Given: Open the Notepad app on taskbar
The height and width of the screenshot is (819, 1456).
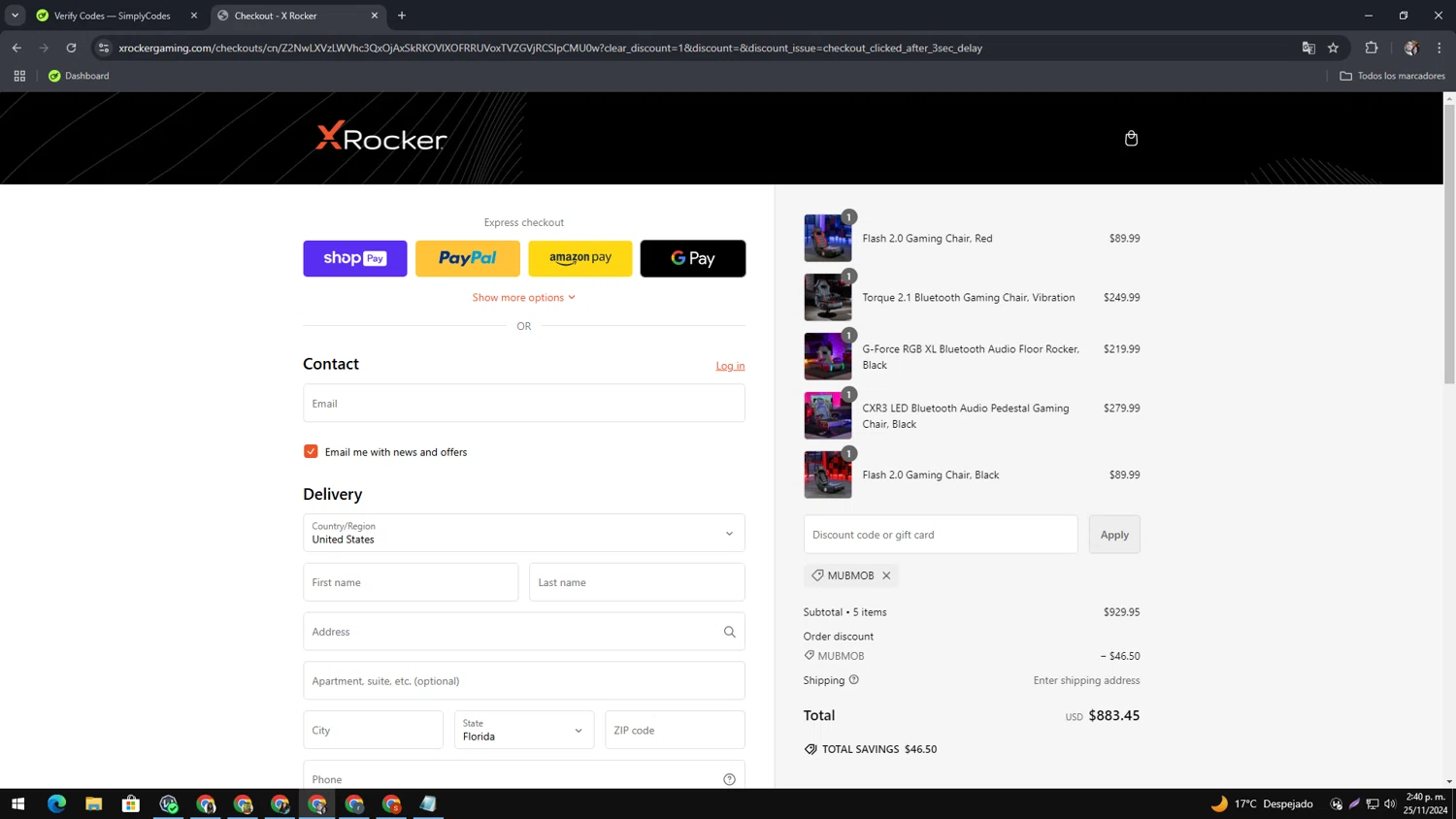Looking at the screenshot, I should tap(428, 803).
